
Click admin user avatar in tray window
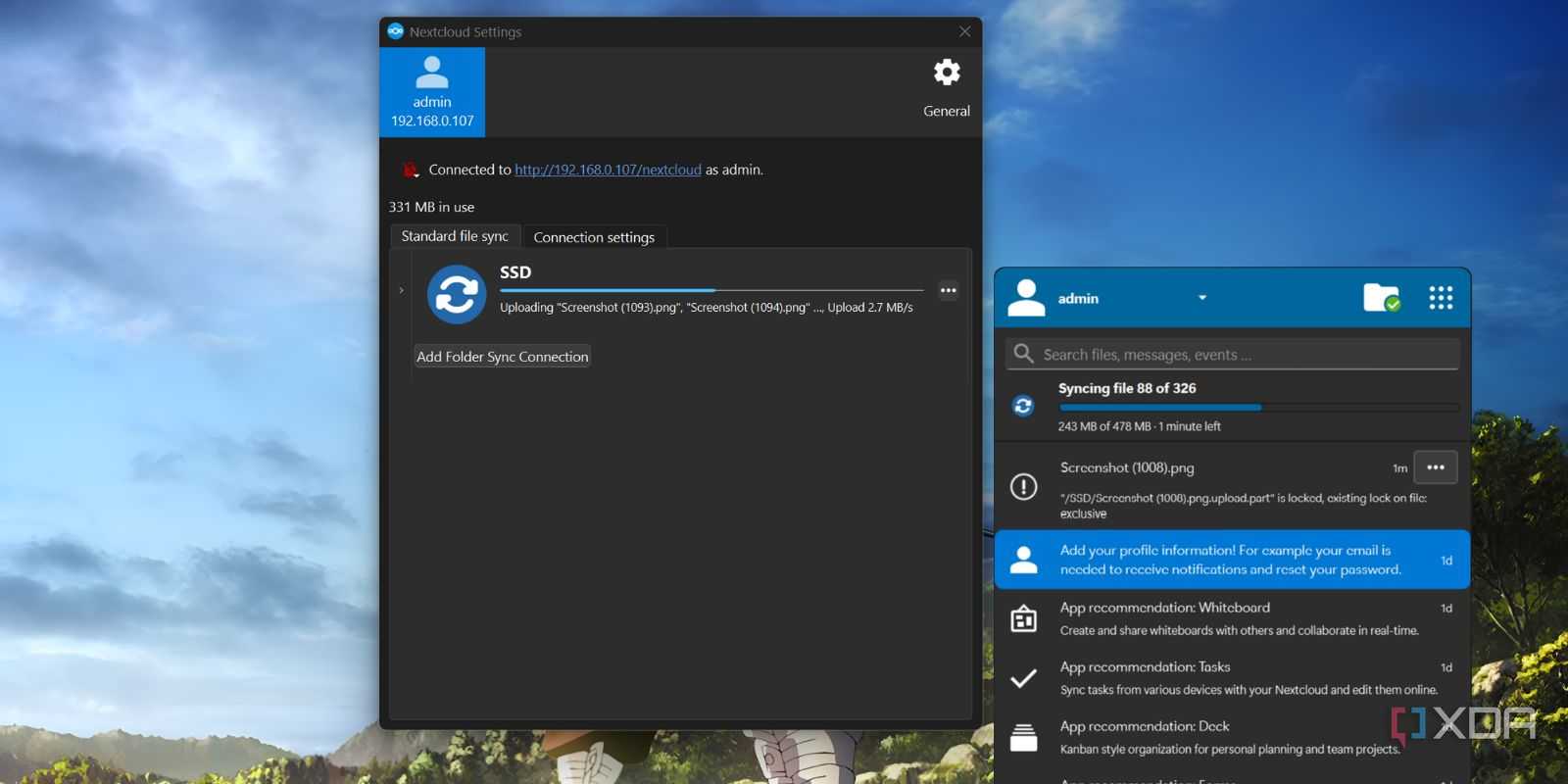pyautogui.click(x=1026, y=298)
